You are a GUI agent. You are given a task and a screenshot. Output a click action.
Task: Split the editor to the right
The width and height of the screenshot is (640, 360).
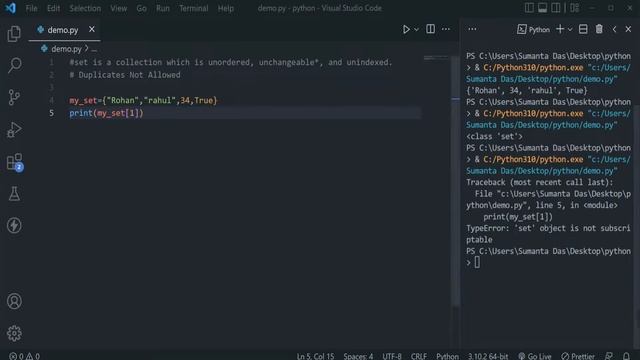coord(430,29)
